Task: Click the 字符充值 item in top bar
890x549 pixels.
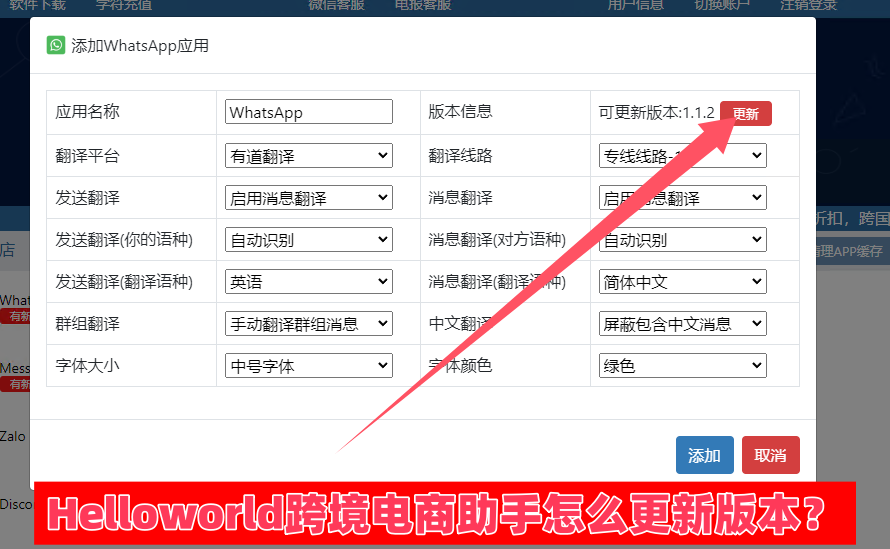Action: [x=124, y=5]
